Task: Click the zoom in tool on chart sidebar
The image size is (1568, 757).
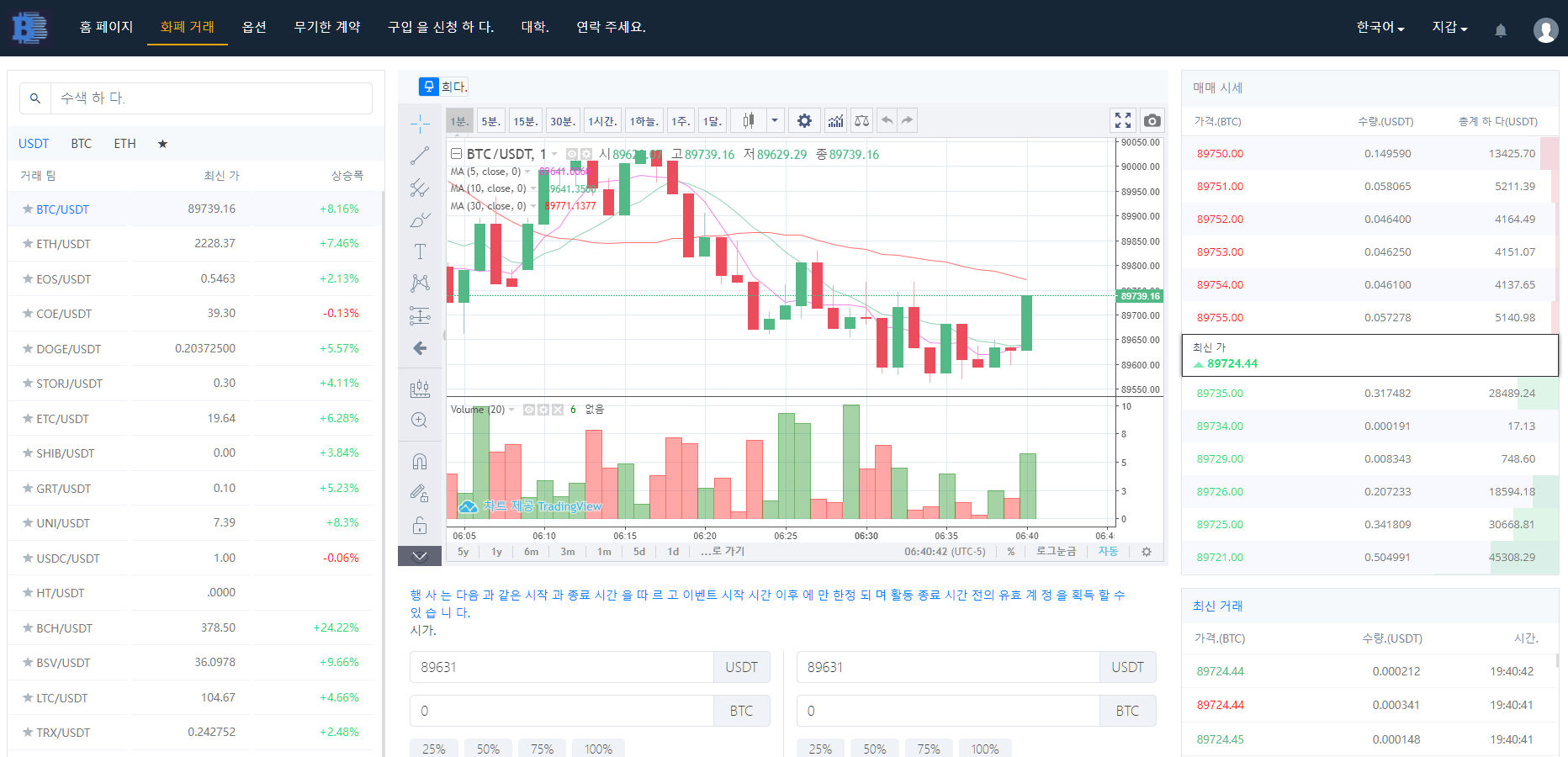Action: 420,421
